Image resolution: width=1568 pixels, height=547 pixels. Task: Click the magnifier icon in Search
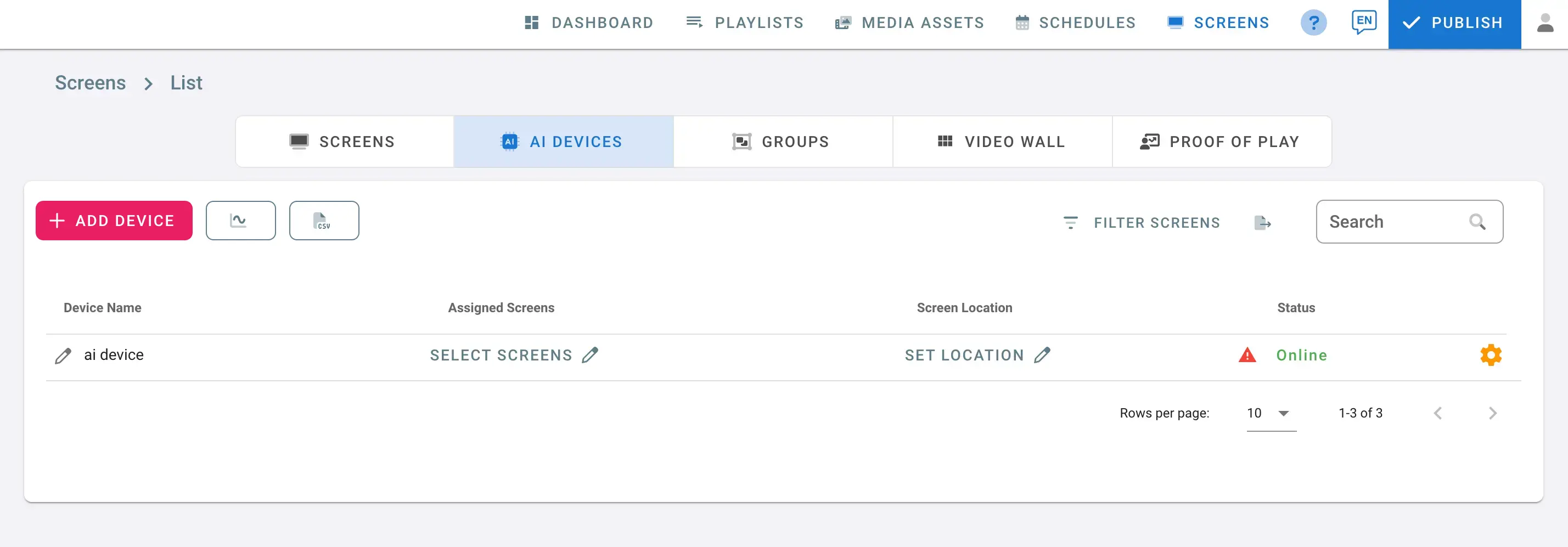pos(1477,222)
